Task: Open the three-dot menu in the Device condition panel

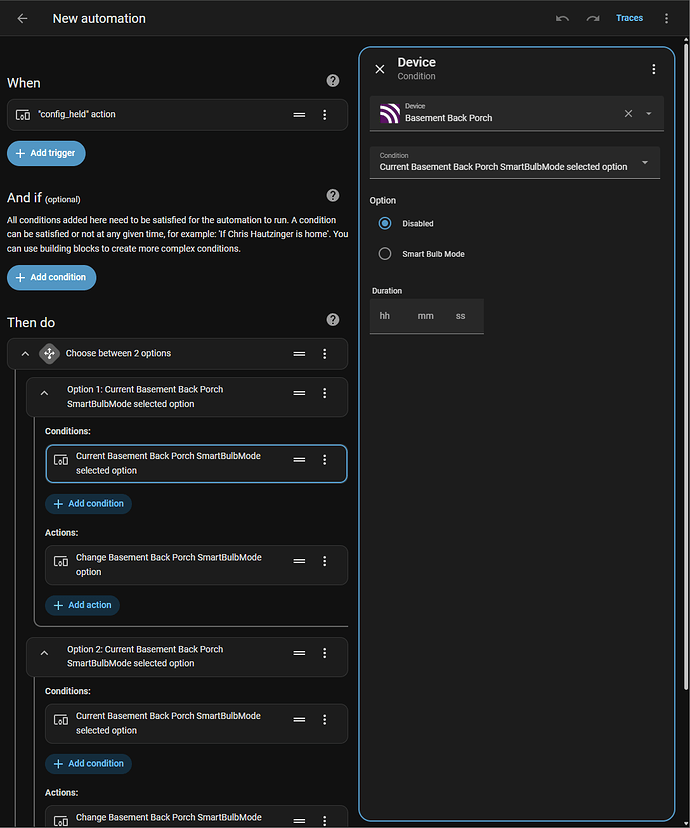Action: [654, 69]
